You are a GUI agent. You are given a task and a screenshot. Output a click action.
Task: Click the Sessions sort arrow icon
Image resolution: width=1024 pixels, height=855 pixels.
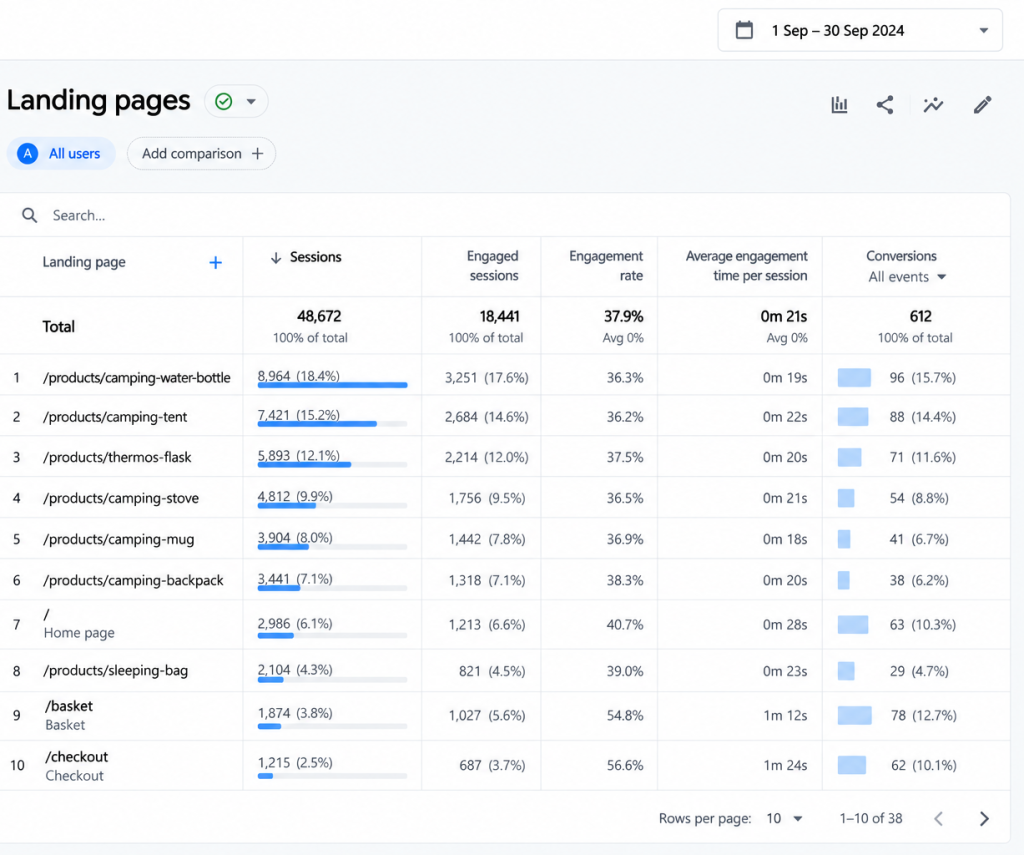point(276,257)
